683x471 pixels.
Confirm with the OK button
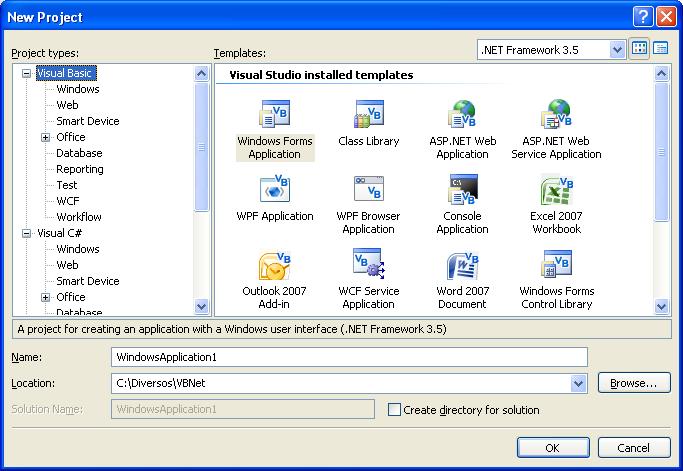coord(551,447)
